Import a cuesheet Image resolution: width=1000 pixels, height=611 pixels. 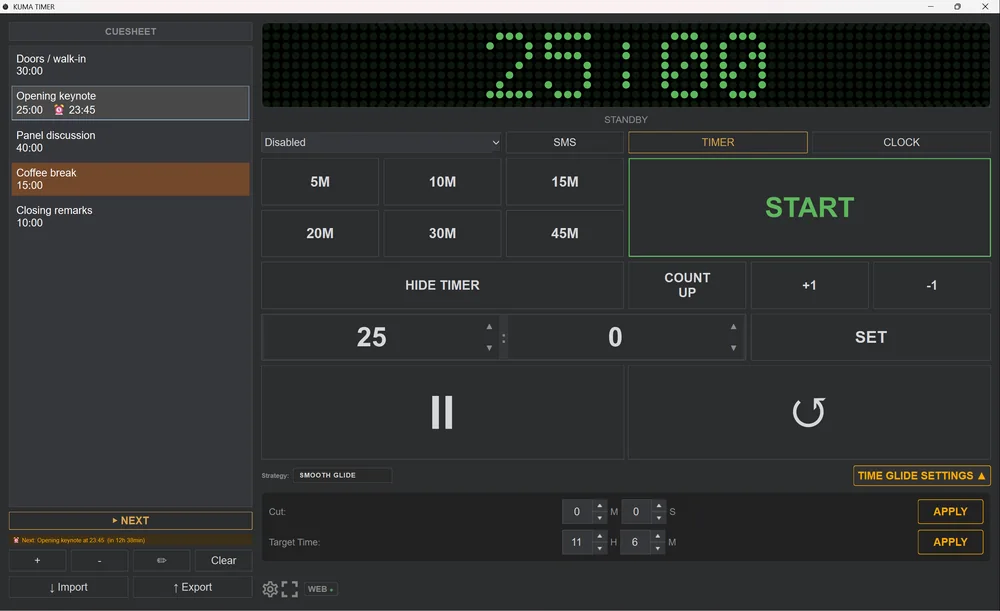pyautogui.click(x=68, y=587)
